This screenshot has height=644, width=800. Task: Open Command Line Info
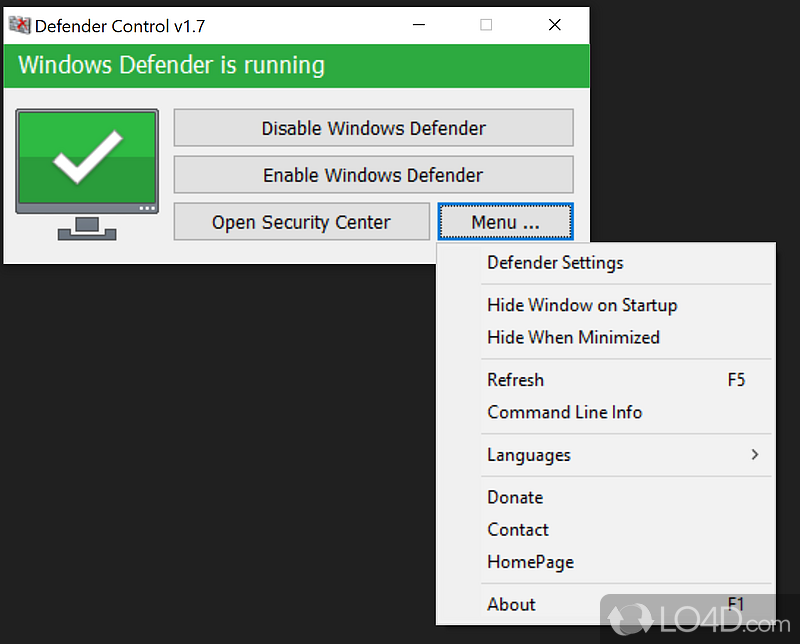pyautogui.click(x=564, y=412)
